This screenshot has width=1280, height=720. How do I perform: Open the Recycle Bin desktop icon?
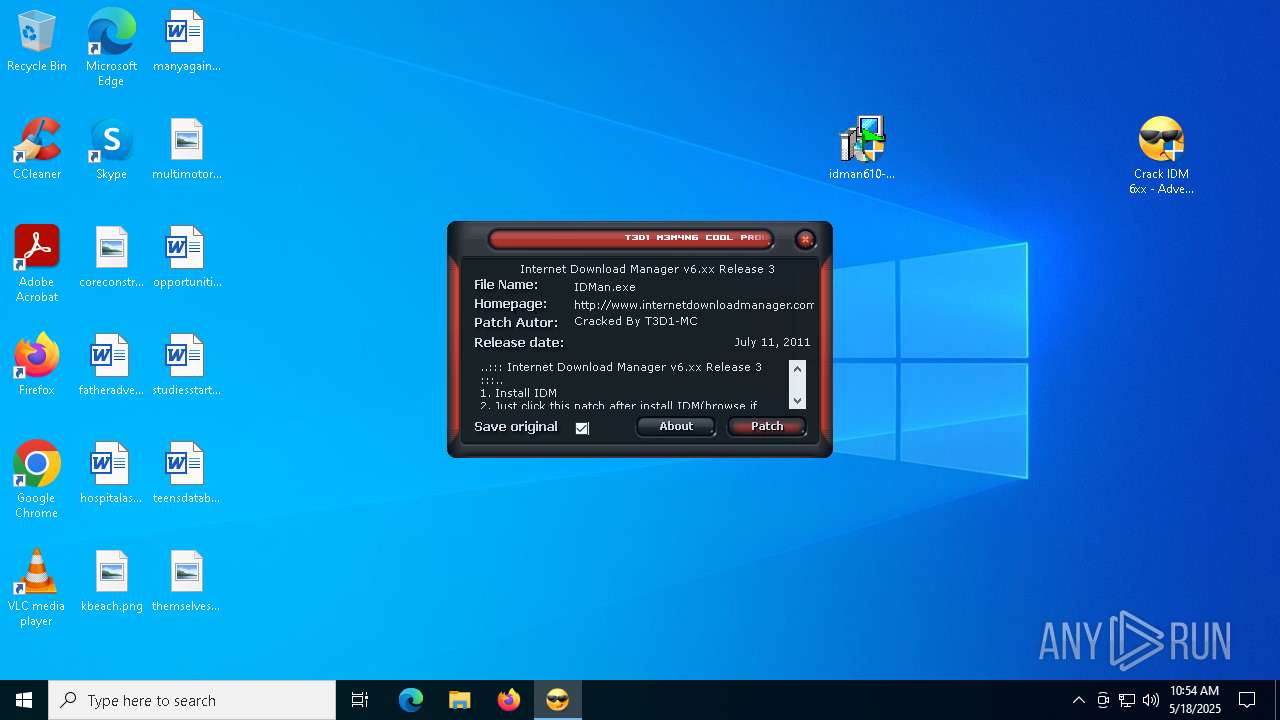tap(37, 42)
